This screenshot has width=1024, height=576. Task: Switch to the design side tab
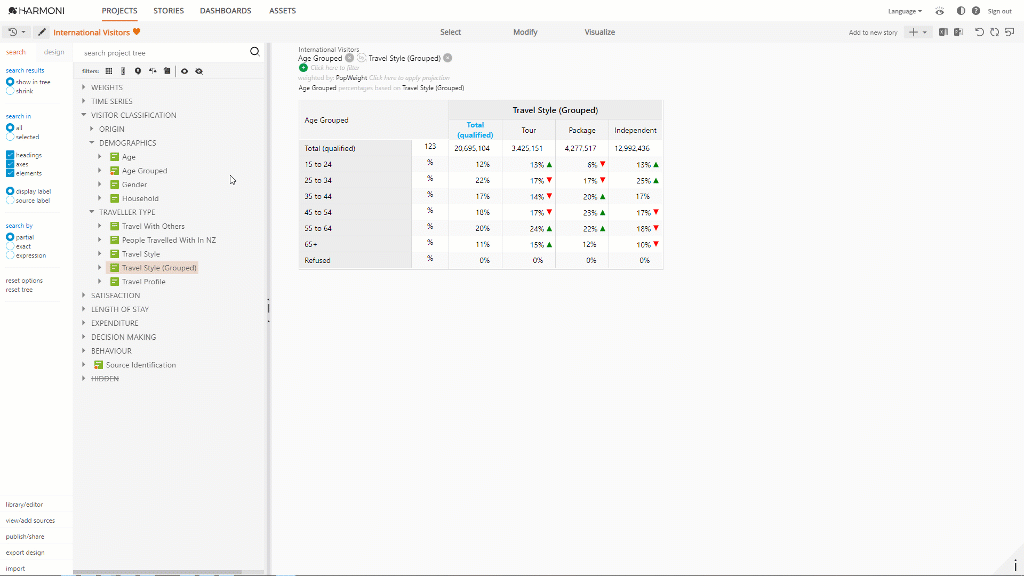pos(54,52)
